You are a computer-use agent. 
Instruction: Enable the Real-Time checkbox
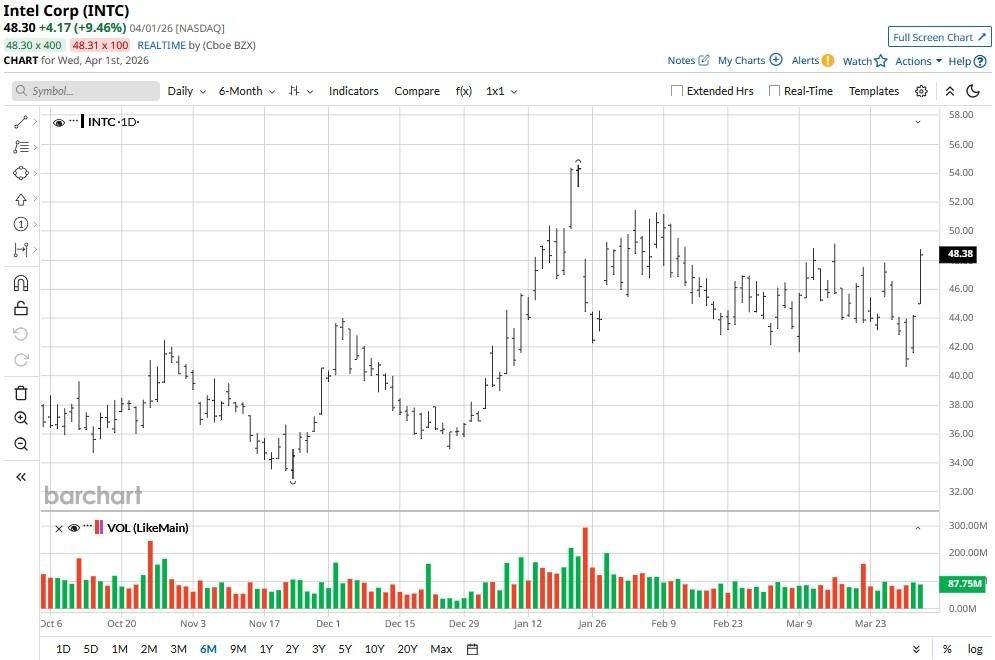coord(774,91)
